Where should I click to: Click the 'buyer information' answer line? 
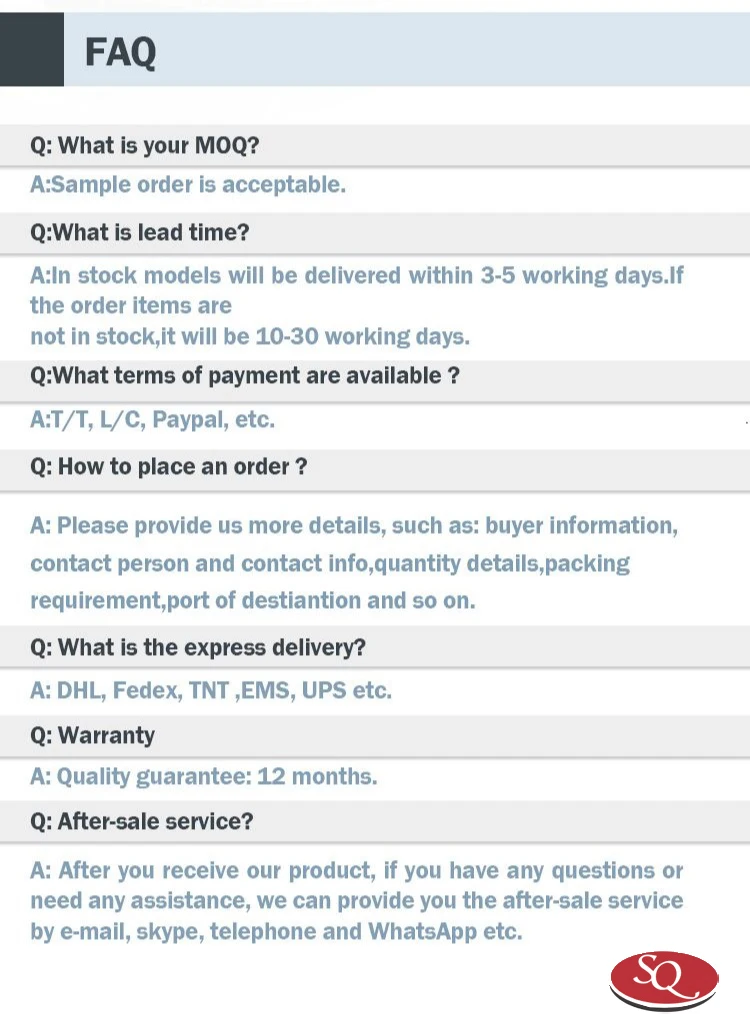coord(354,525)
